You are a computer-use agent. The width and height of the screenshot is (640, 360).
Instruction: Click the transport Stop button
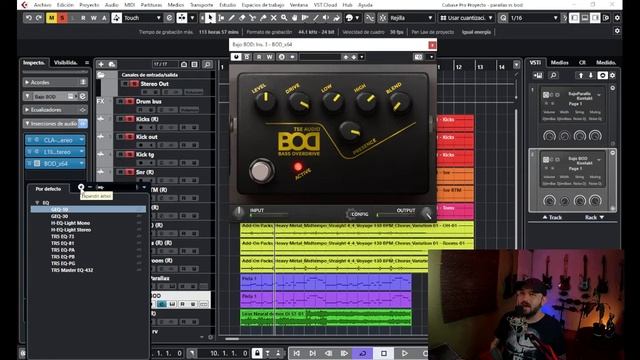tap(384, 353)
